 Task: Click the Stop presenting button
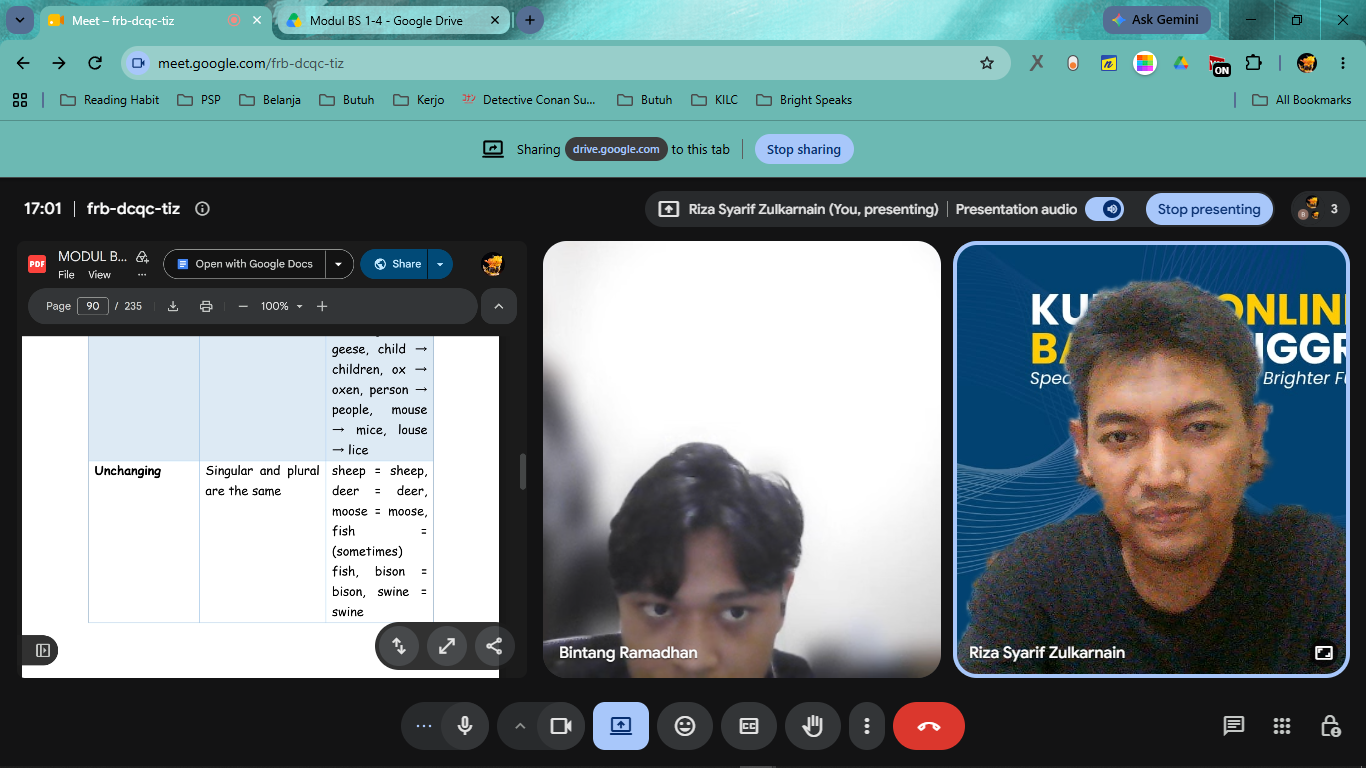tap(1209, 209)
